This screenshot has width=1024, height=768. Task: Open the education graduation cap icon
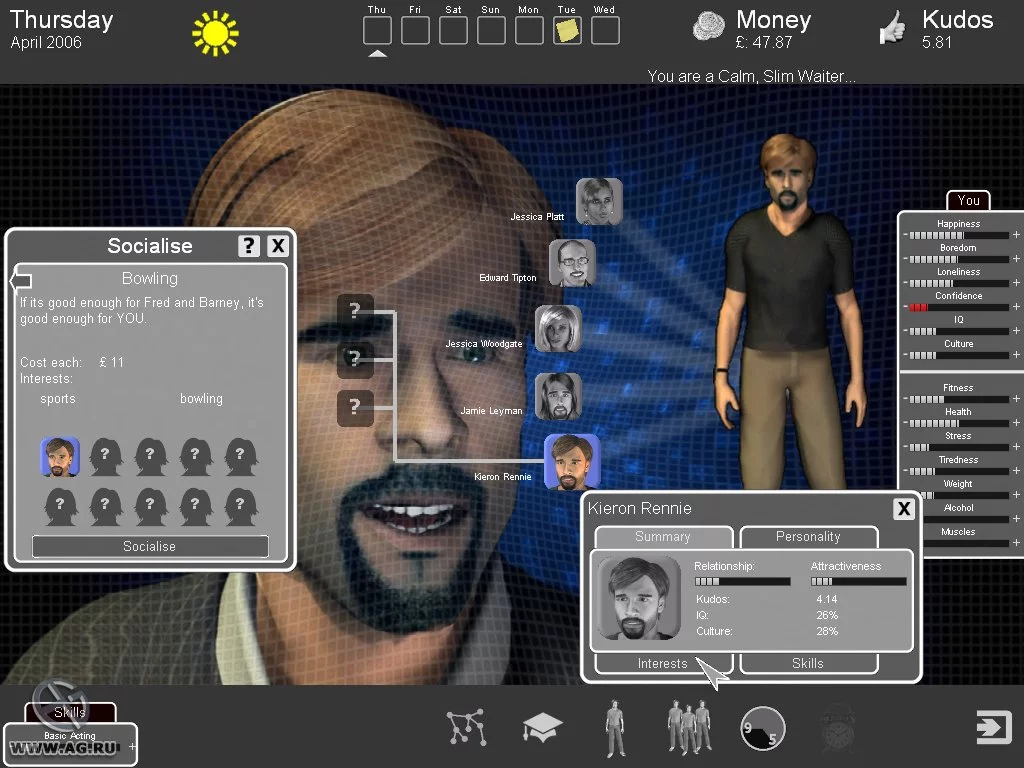tap(542, 727)
